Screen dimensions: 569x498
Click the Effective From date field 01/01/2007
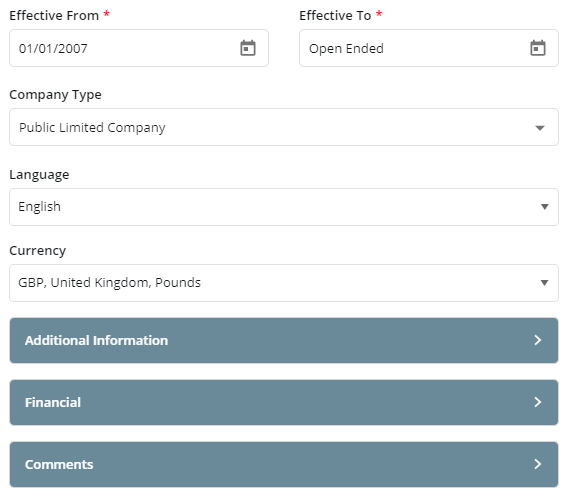(x=139, y=48)
